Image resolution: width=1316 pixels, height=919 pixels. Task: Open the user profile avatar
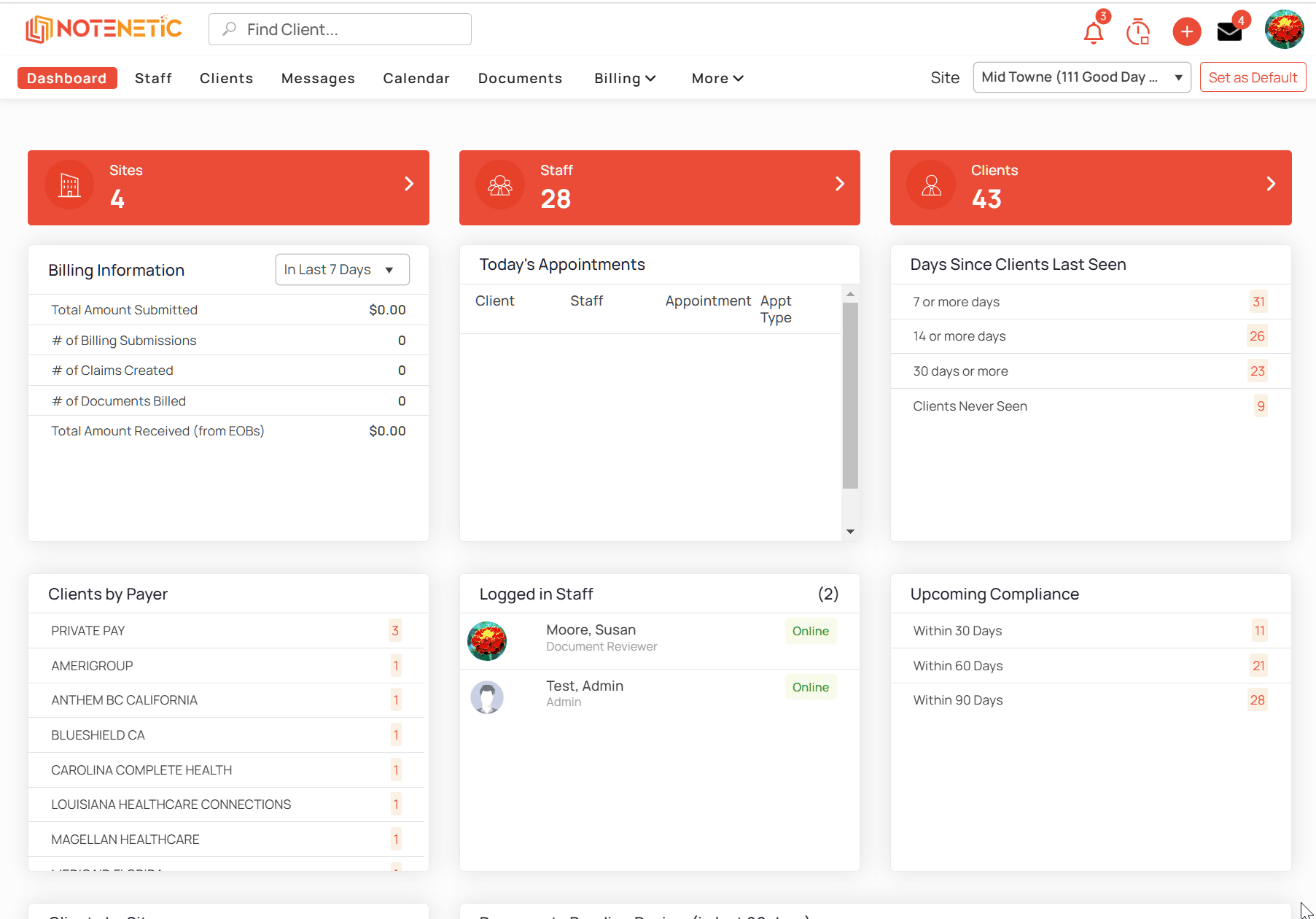click(x=1284, y=30)
